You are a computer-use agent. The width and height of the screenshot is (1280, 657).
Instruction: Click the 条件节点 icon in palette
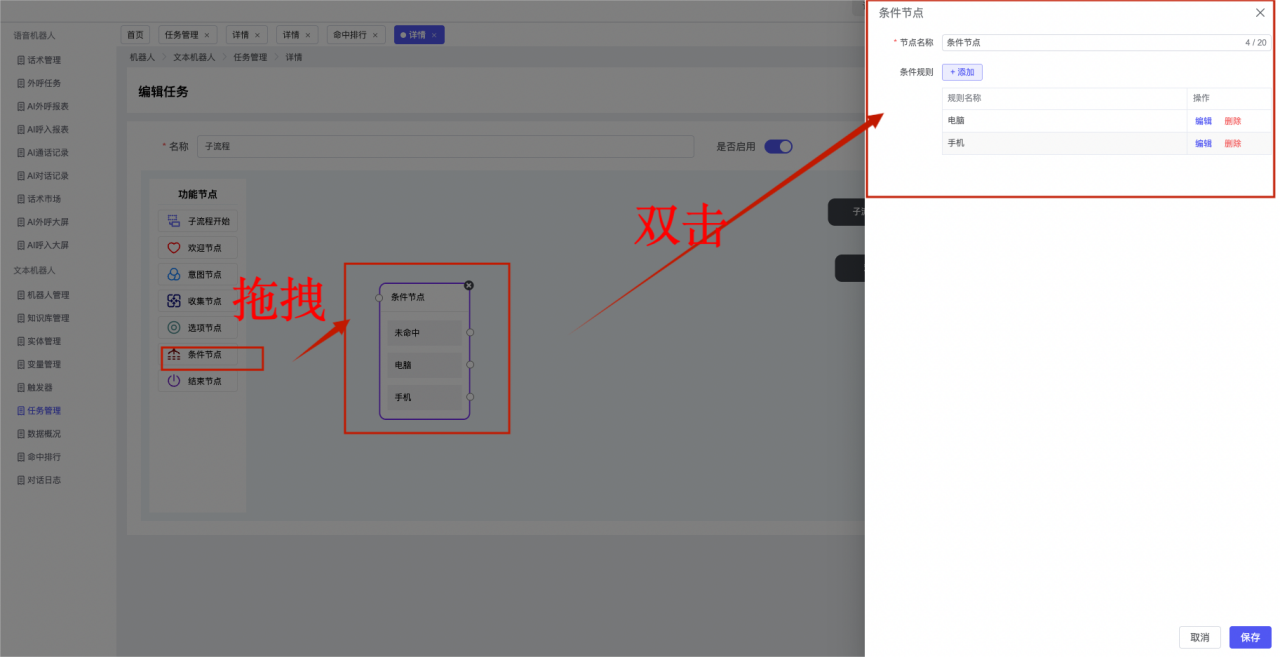174,355
